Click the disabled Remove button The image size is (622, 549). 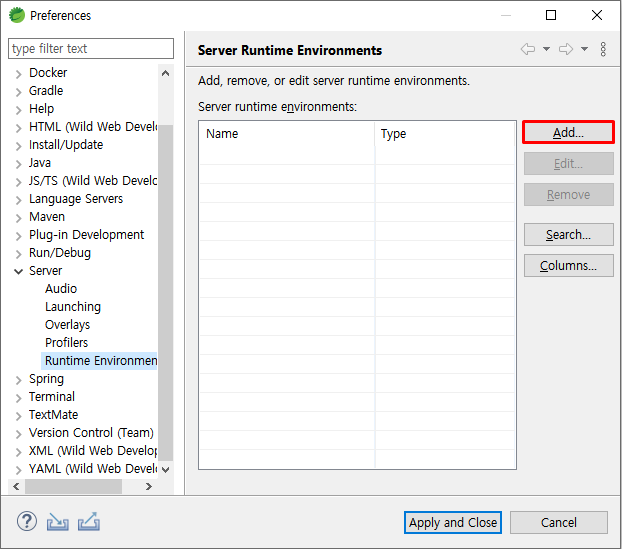pos(568,194)
